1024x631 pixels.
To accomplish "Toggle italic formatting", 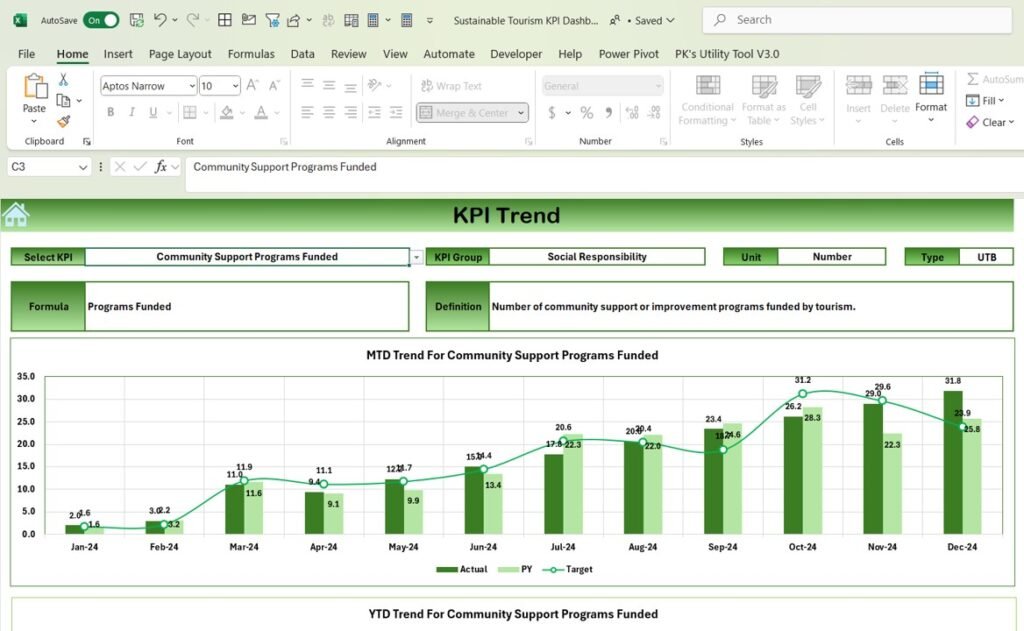I will [132, 110].
